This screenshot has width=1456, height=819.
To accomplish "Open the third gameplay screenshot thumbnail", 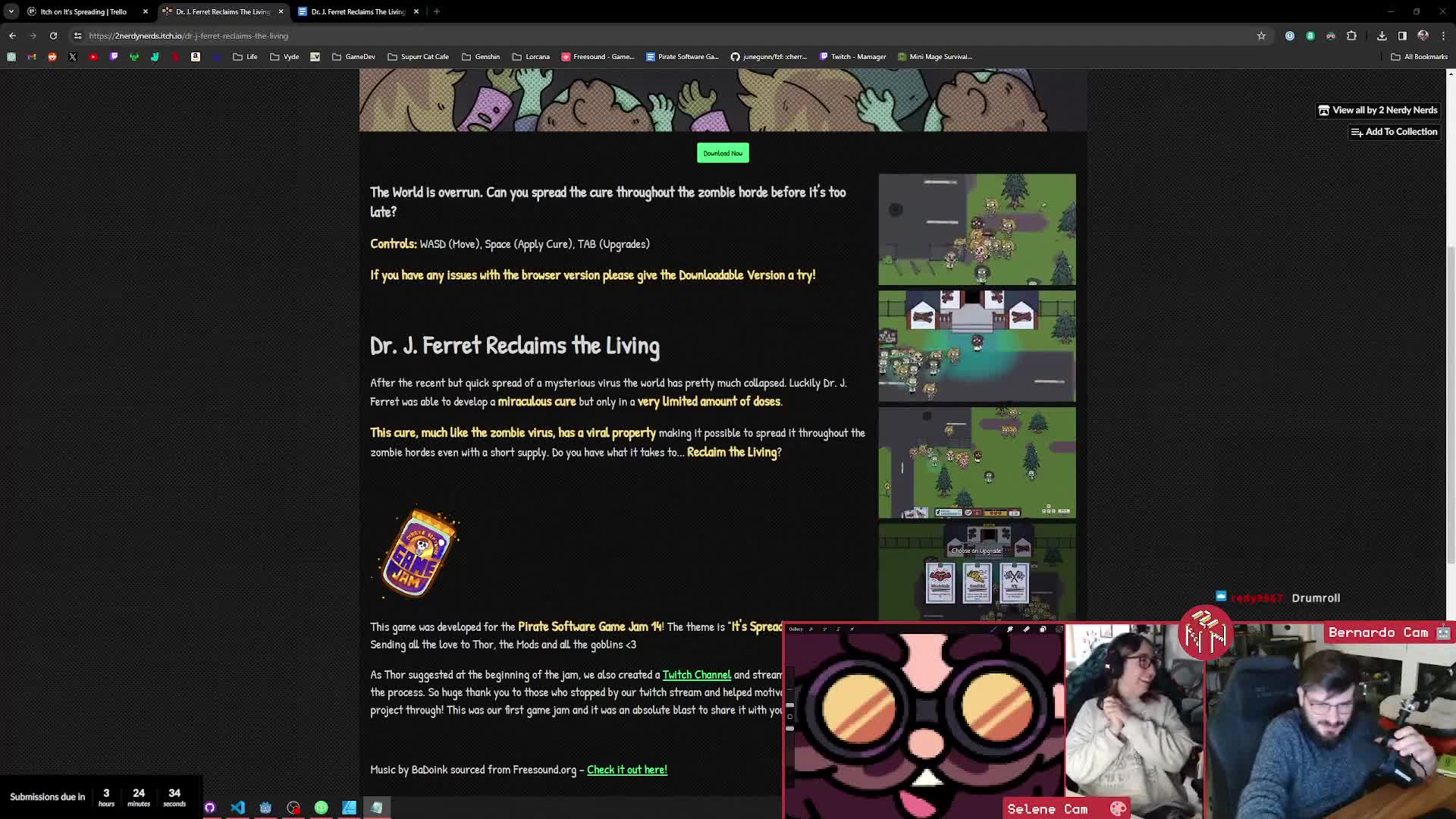I will point(977,463).
